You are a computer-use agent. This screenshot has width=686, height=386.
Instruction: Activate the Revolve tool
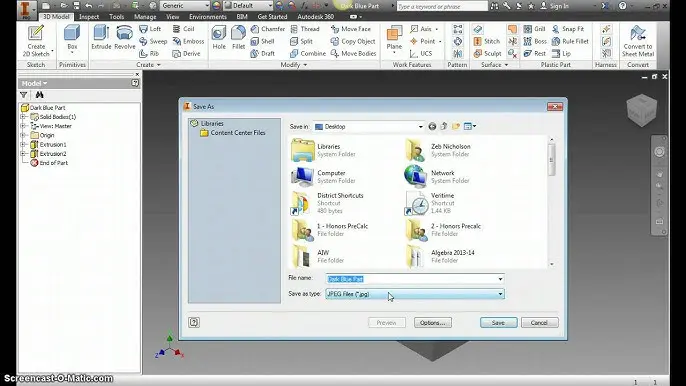point(125,37)
